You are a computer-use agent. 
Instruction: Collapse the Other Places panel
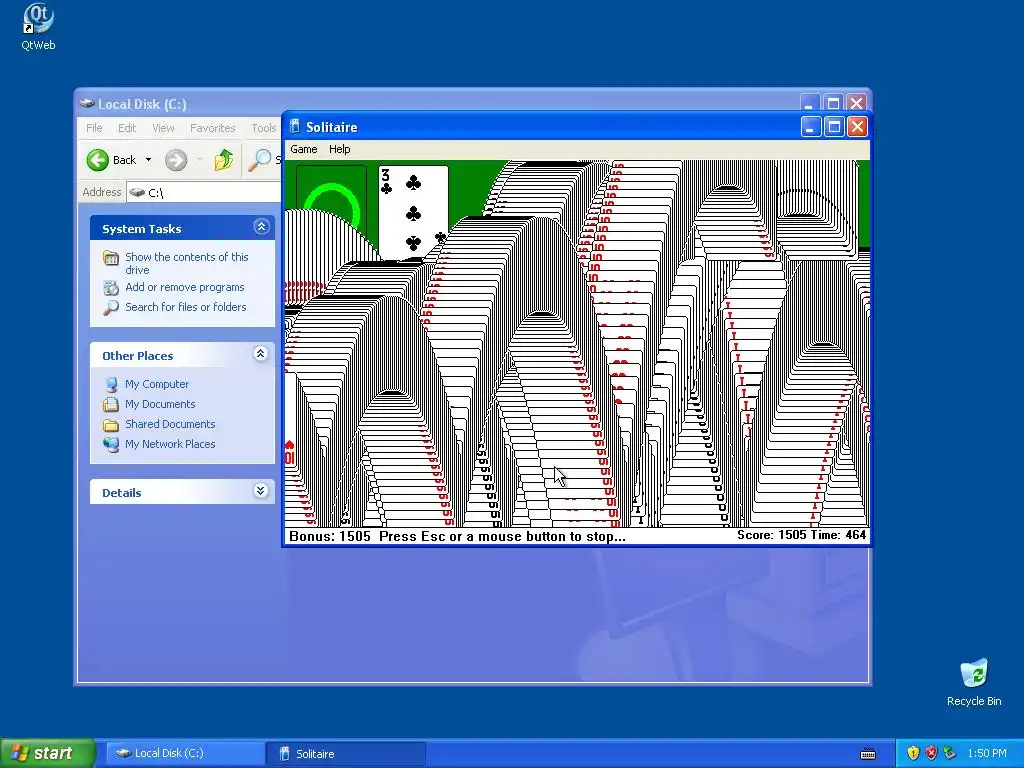click(x=261, y=354)
